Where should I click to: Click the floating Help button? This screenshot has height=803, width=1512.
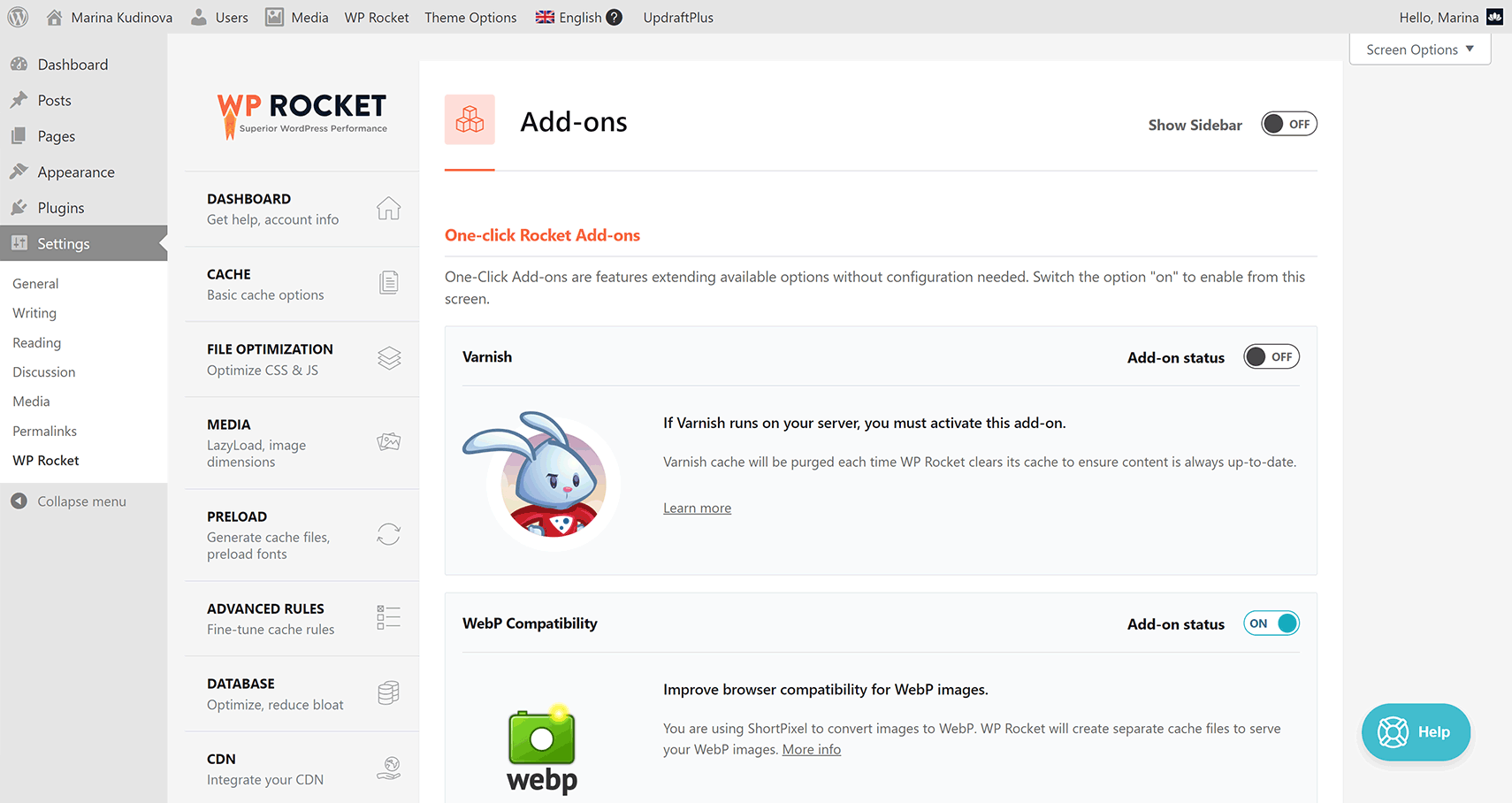pyautogui.click(x=1416, y=732)
